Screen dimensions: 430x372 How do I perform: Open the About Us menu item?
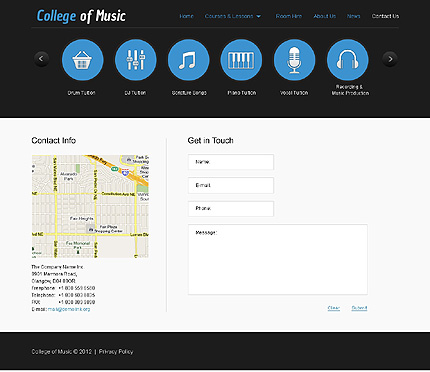point(324,16)
